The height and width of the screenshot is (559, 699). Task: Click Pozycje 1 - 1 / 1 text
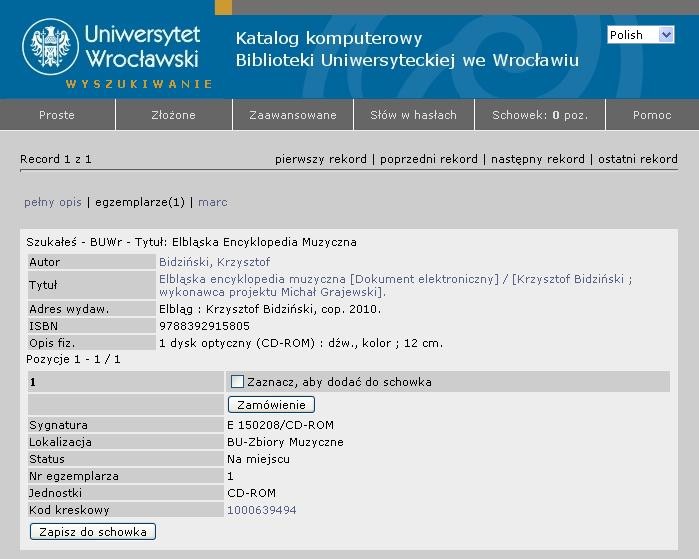tap(73, 359)
